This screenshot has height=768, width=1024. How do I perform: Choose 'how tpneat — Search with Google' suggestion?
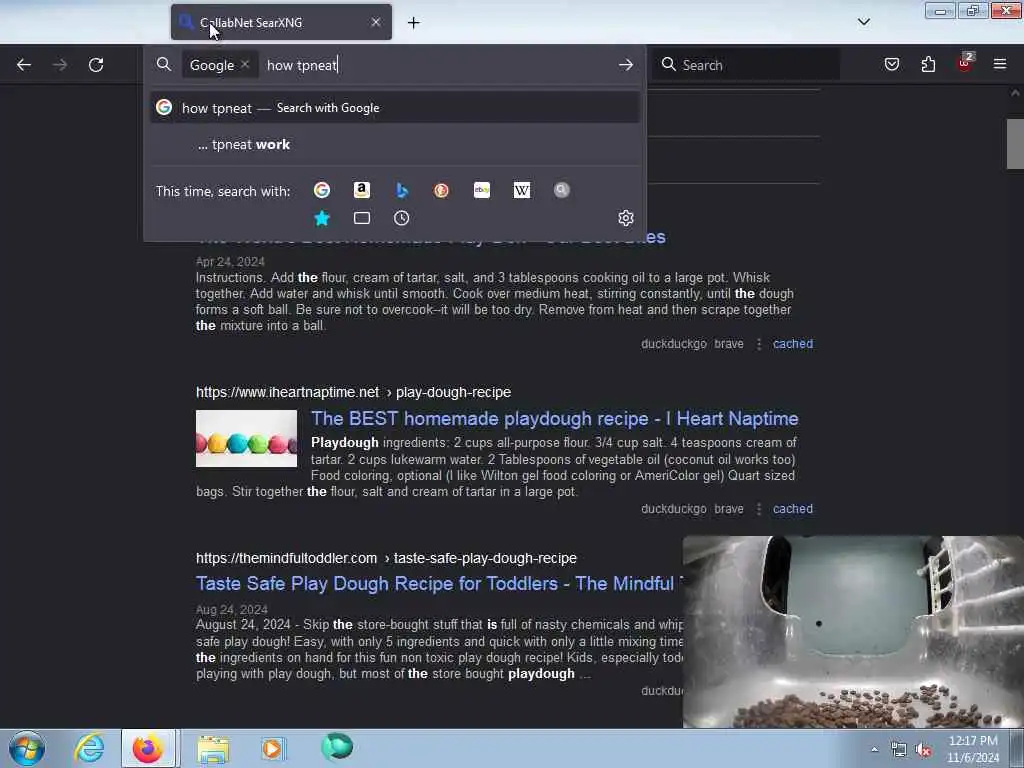click(x=394, y=108)
